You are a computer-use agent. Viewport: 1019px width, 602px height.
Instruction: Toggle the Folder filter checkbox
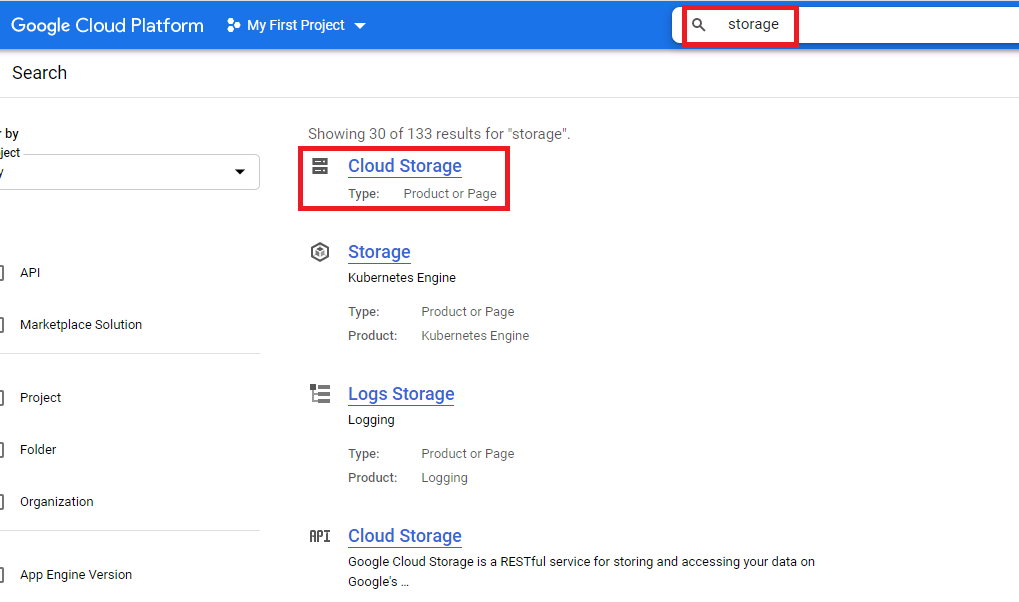click(2, 450)
